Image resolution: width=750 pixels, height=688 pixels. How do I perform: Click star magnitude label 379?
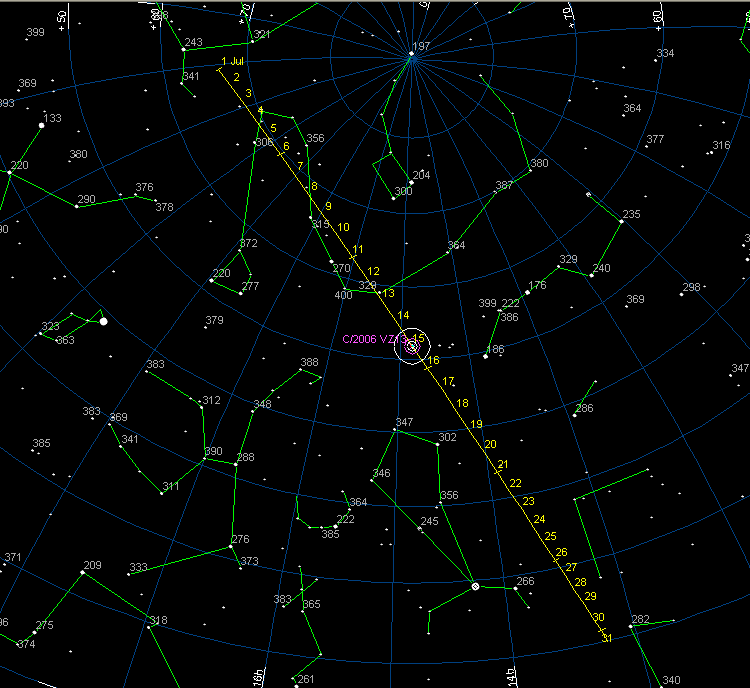pyautogui.click(x=214, y=320)
